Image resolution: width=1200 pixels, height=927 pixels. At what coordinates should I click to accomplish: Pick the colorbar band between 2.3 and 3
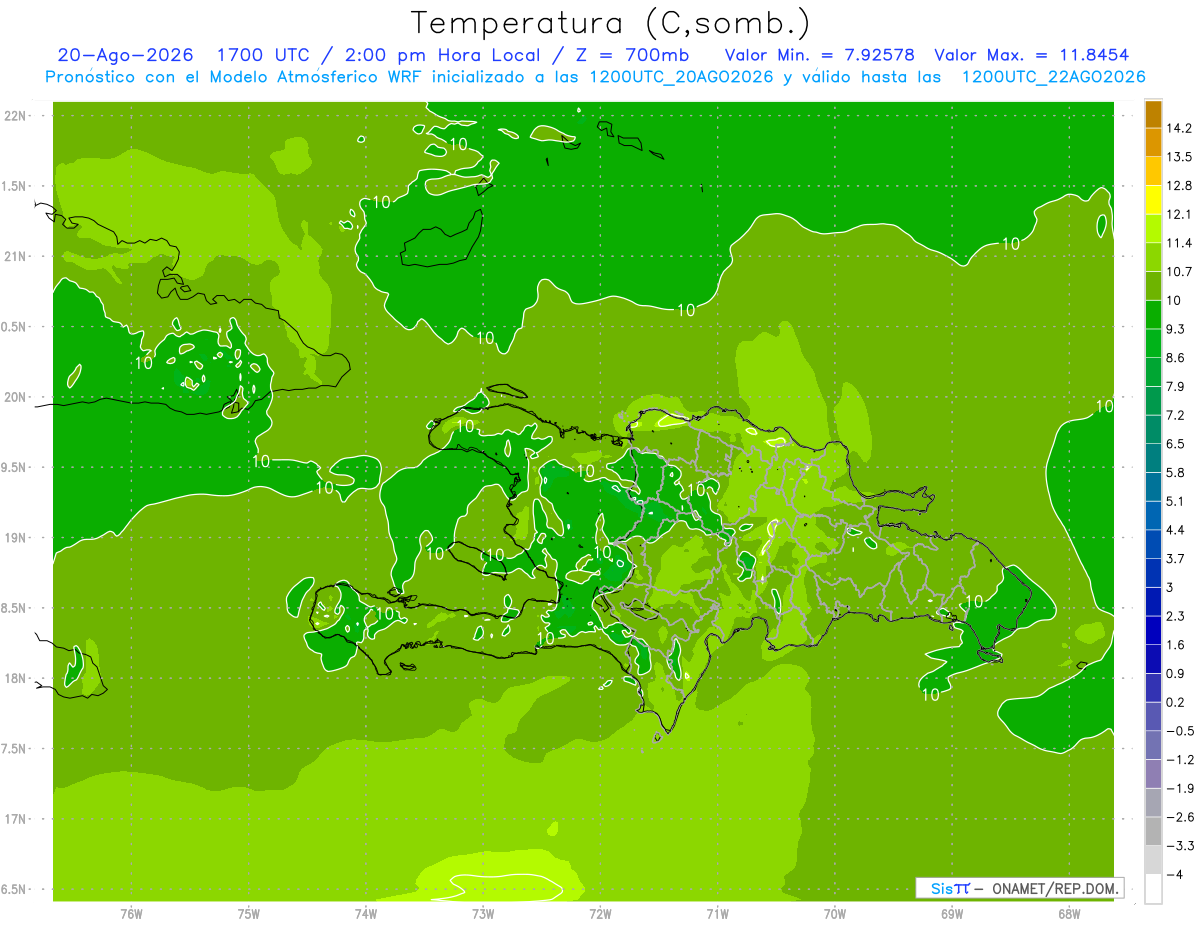click(1153, 602)
